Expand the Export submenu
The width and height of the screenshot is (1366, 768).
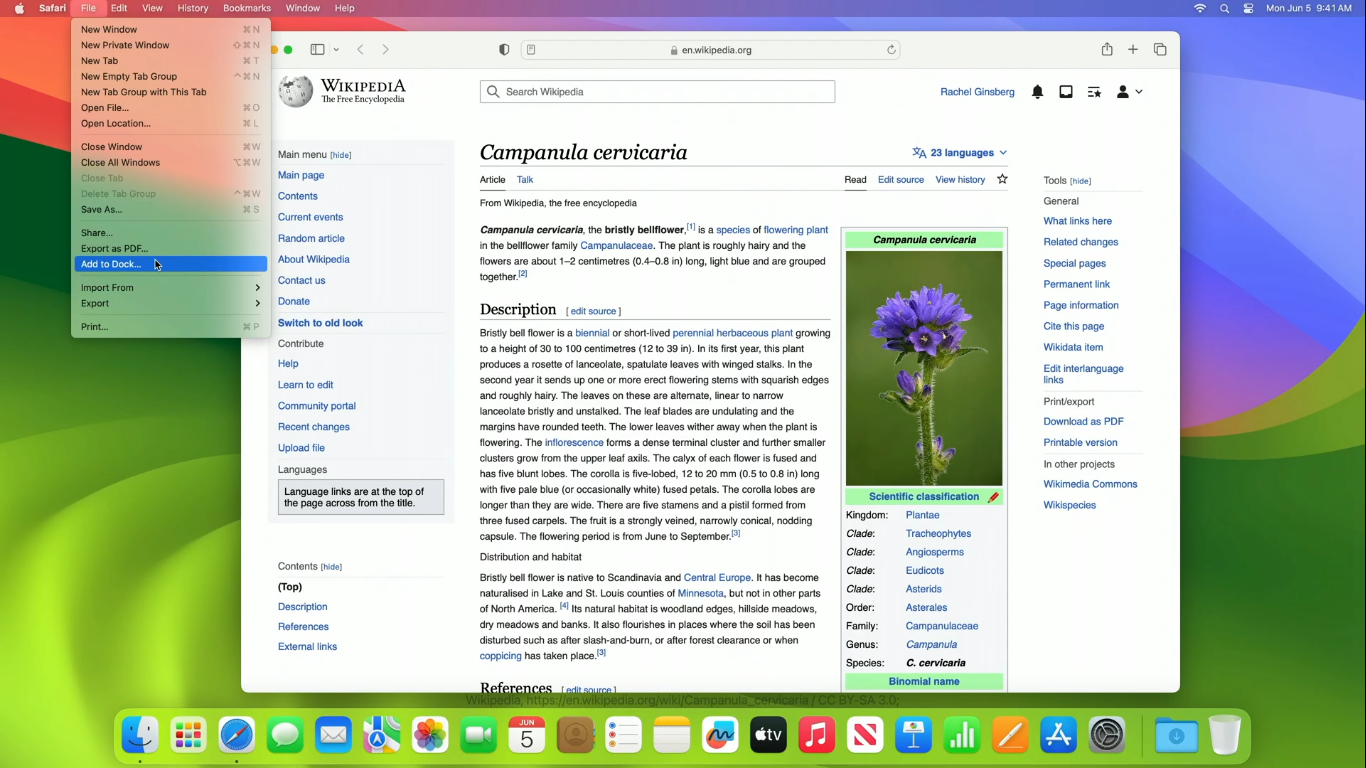(x=170, y=304)
